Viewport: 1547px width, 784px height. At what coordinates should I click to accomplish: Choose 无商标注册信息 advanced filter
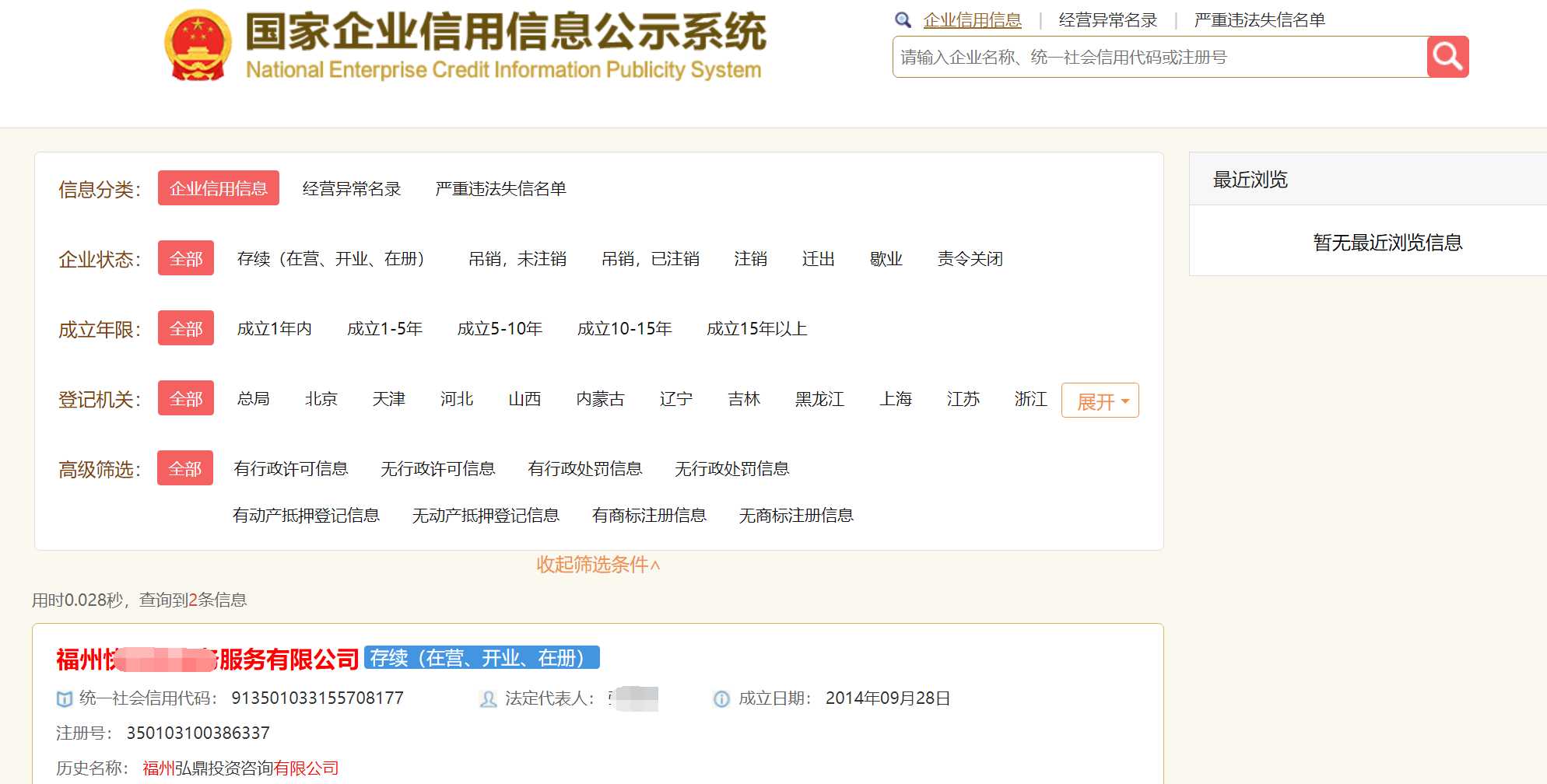[796, 515]
